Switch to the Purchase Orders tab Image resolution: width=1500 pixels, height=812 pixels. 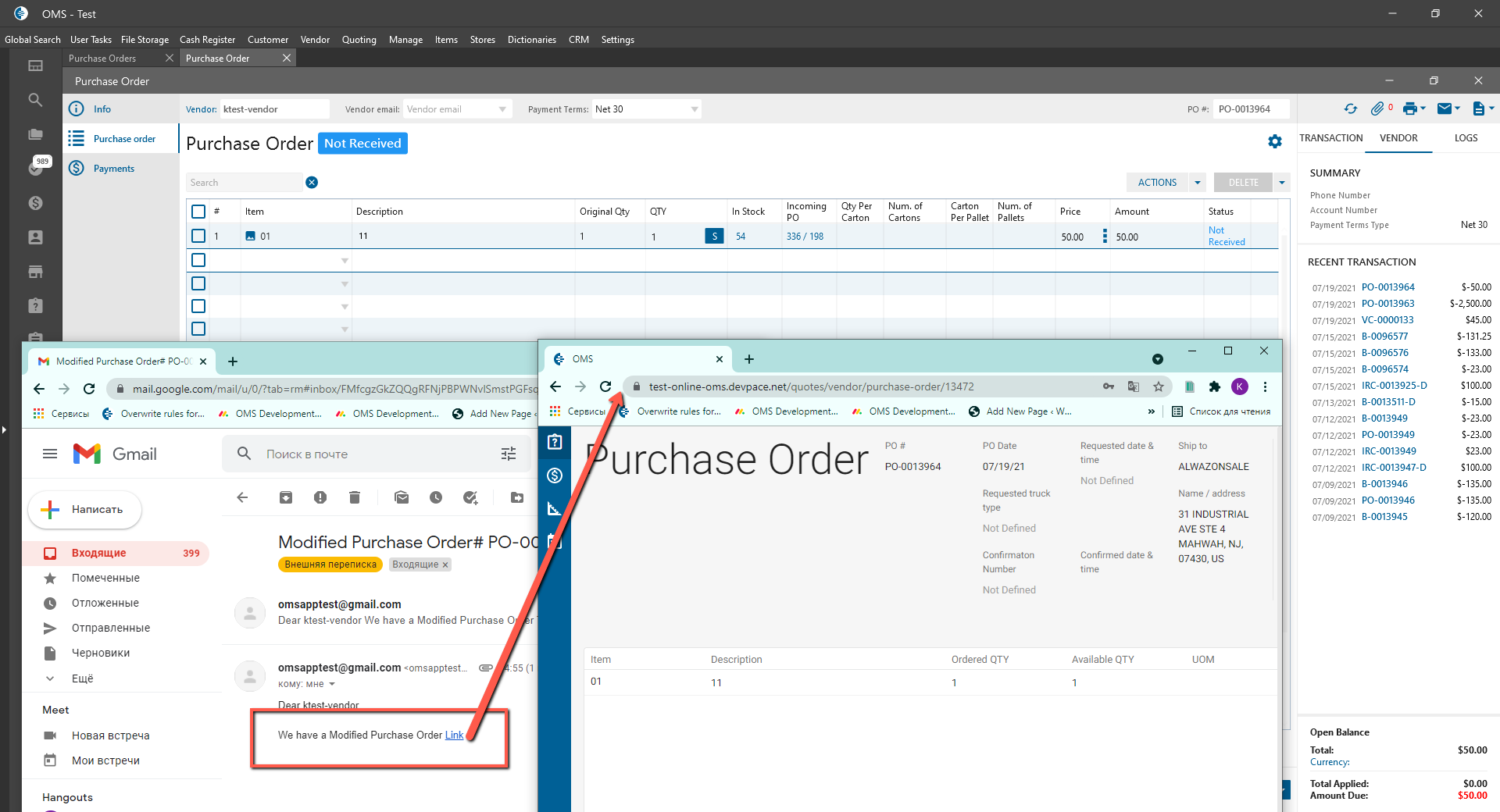point(102,59)
